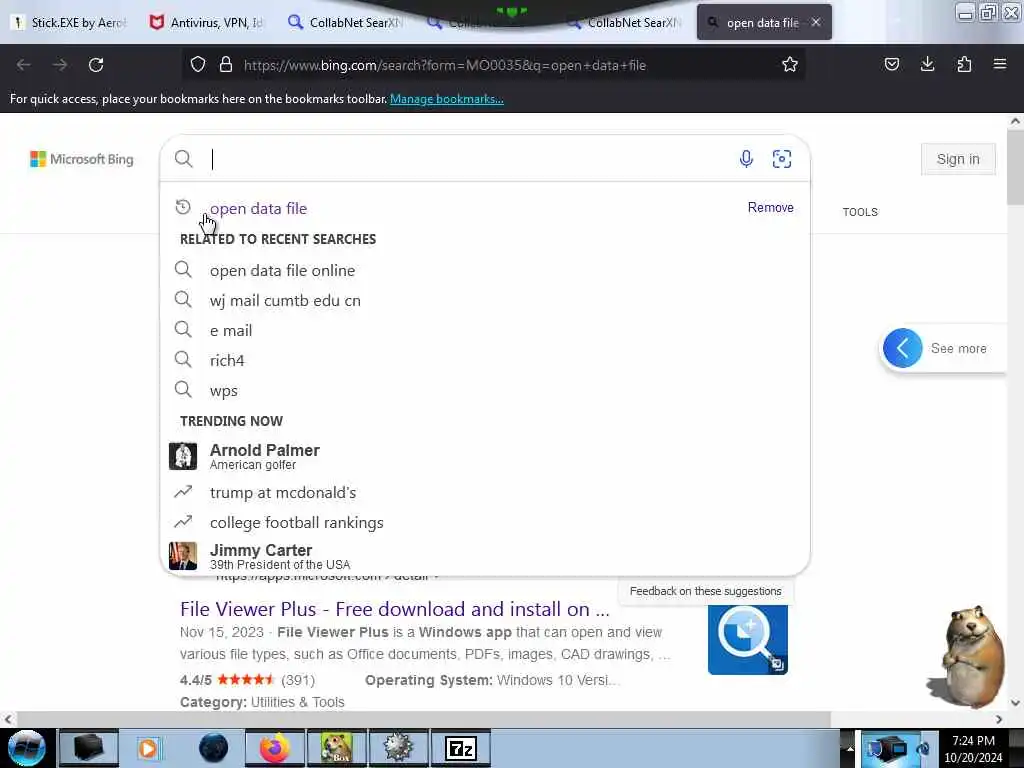This screenshot has width=1024, height=768.
Task: Click Manage bookmarks link
Action: [447, 99]
